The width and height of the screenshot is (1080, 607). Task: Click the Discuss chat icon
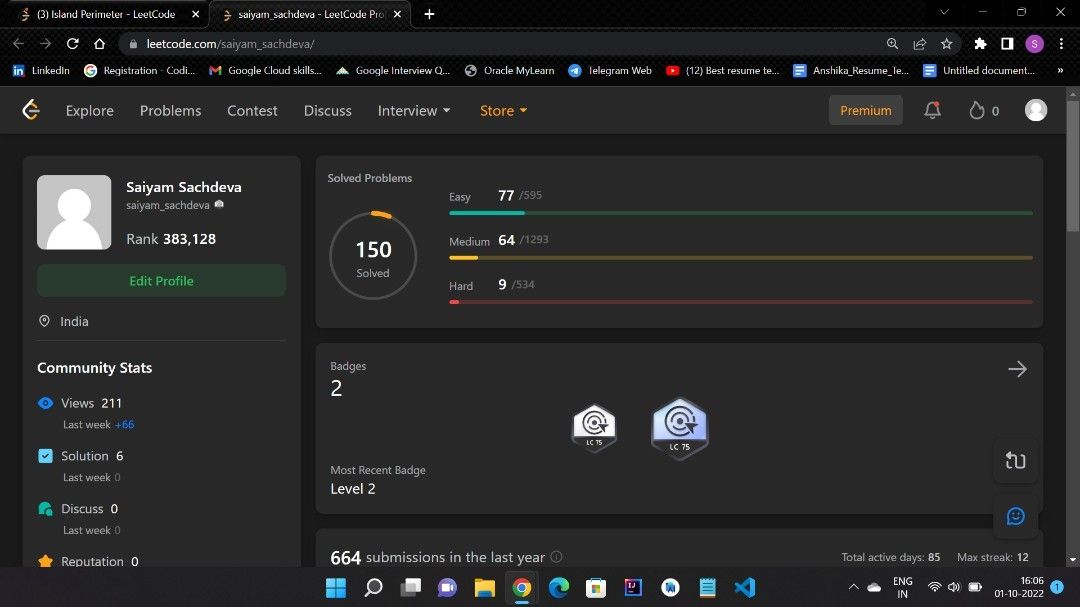click(x=45, y=508)
